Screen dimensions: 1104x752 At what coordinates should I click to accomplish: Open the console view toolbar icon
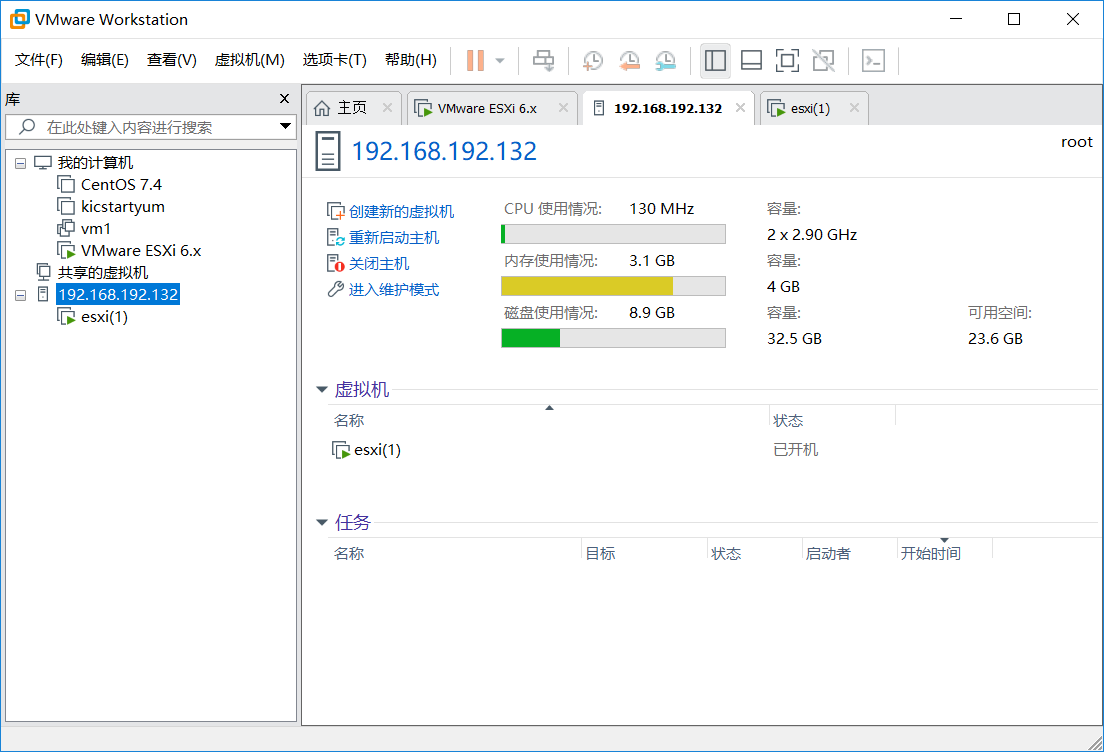(873, 61)
